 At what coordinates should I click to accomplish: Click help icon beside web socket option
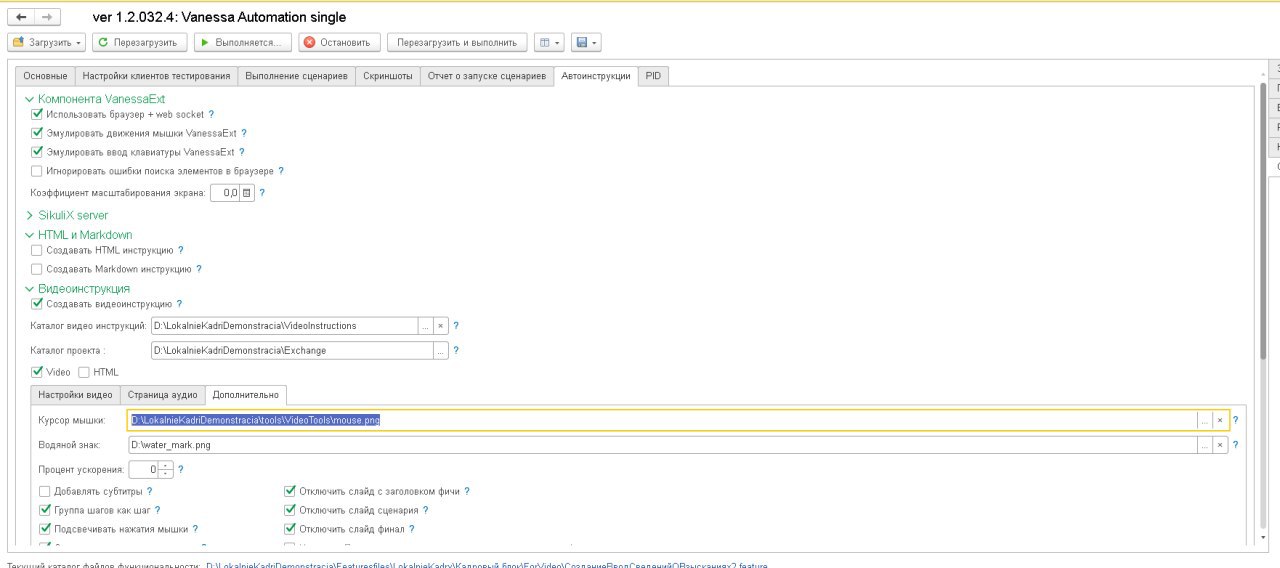pos(211,114)
